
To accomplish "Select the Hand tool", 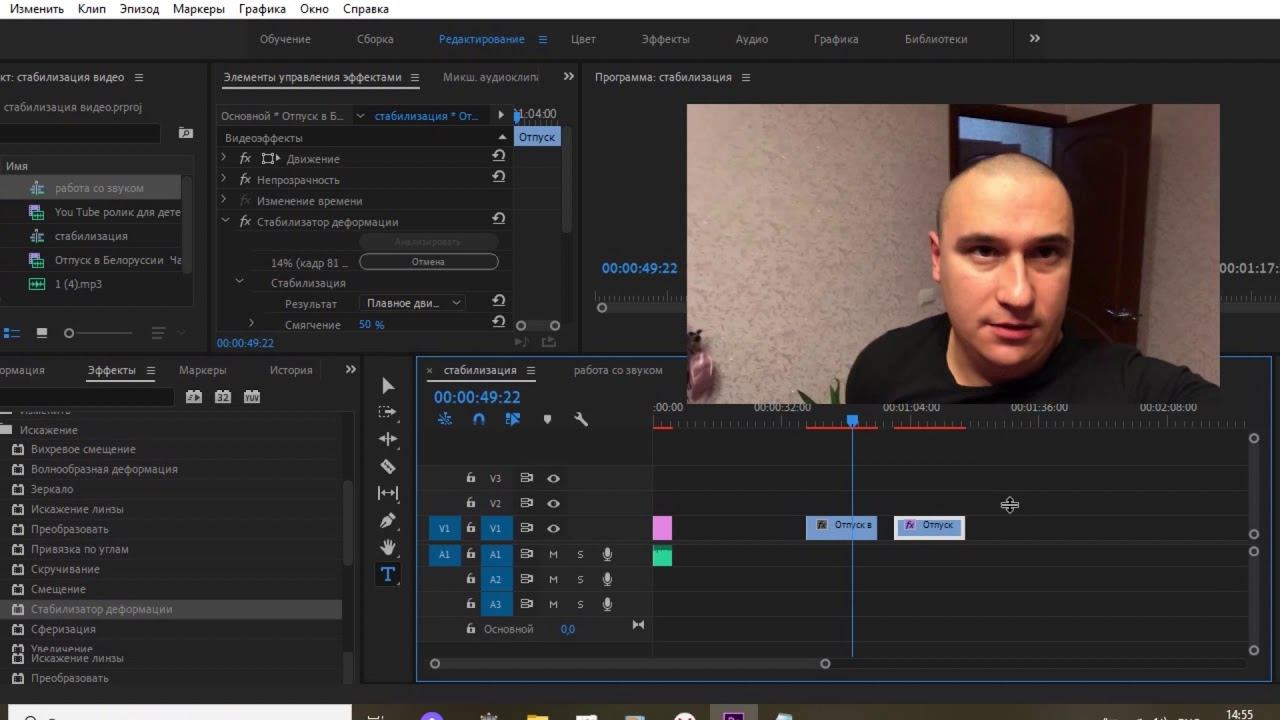I will point(388,547).
